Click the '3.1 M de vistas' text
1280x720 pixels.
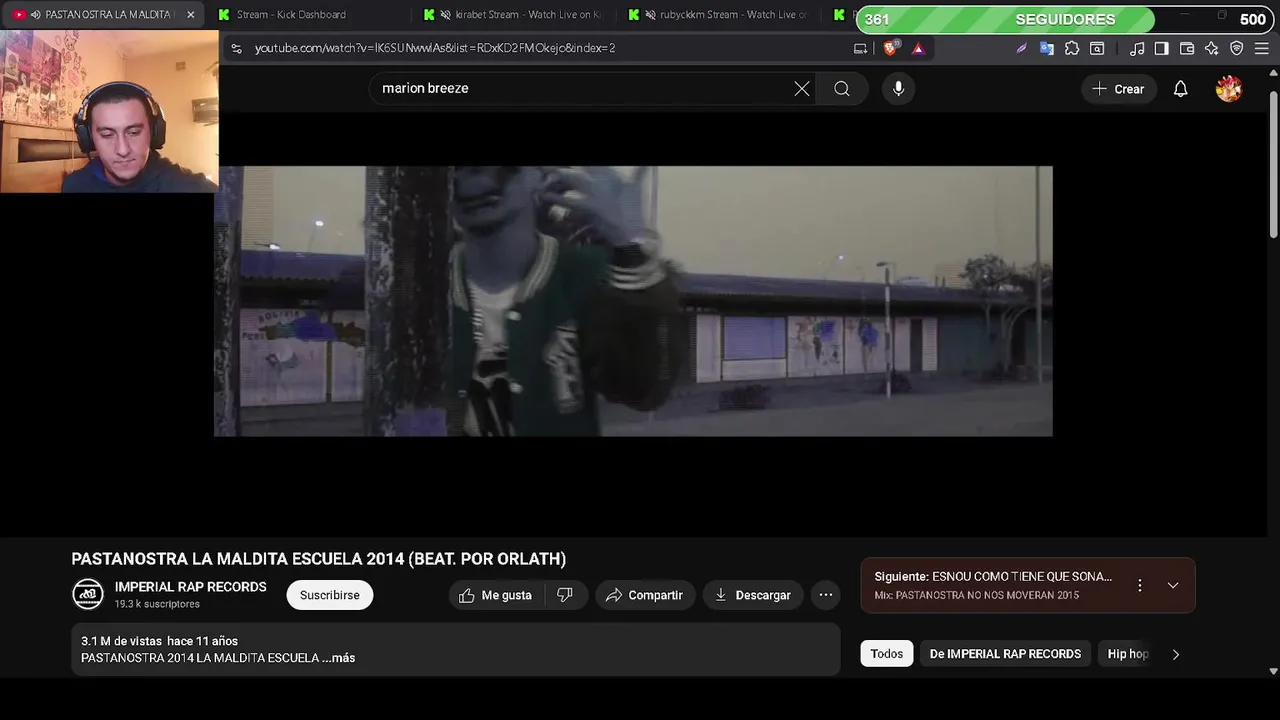point(121,641)
